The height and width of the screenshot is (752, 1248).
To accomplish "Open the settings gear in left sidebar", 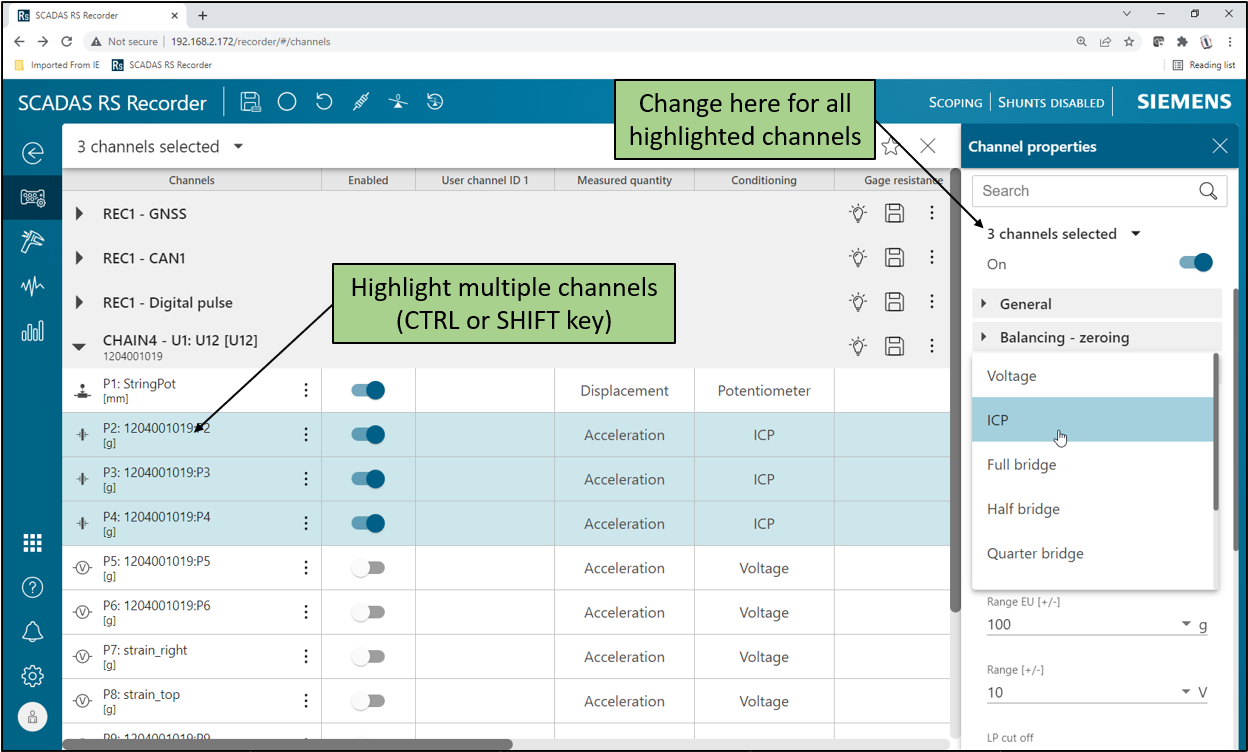I will click(x=33, y=676).
